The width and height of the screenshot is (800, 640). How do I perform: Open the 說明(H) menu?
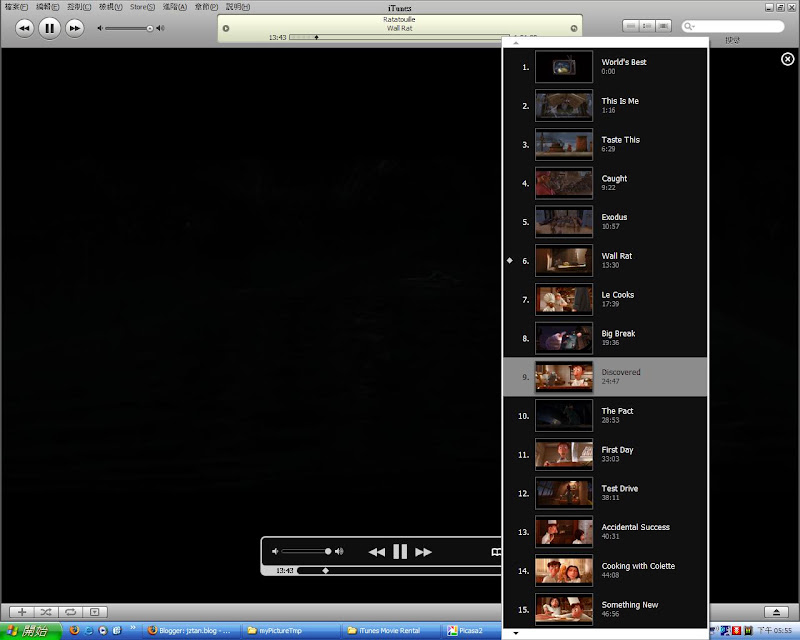[x=238, y=7]
